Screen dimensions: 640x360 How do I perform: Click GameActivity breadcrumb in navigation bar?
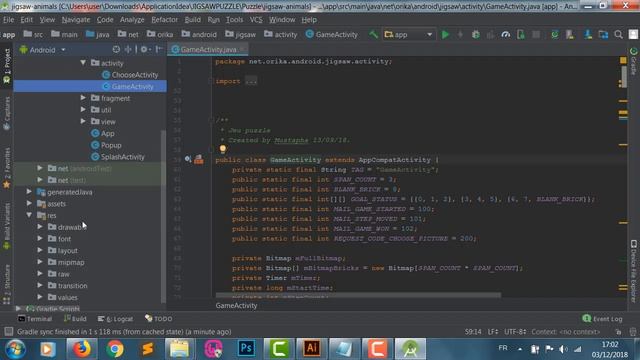tap(331, 35)
